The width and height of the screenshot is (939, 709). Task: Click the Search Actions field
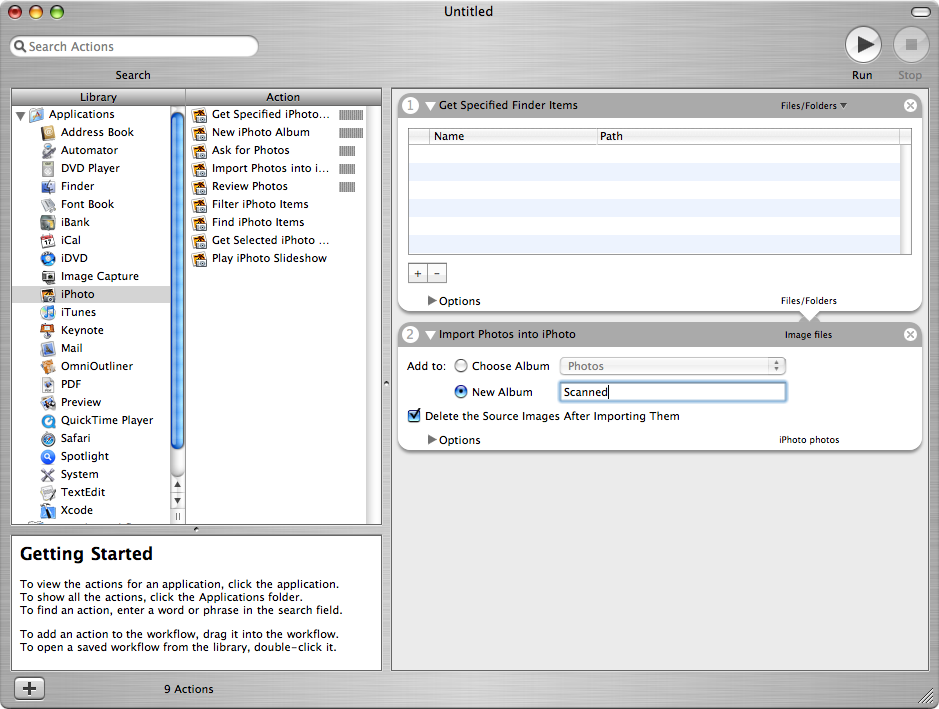134,46
